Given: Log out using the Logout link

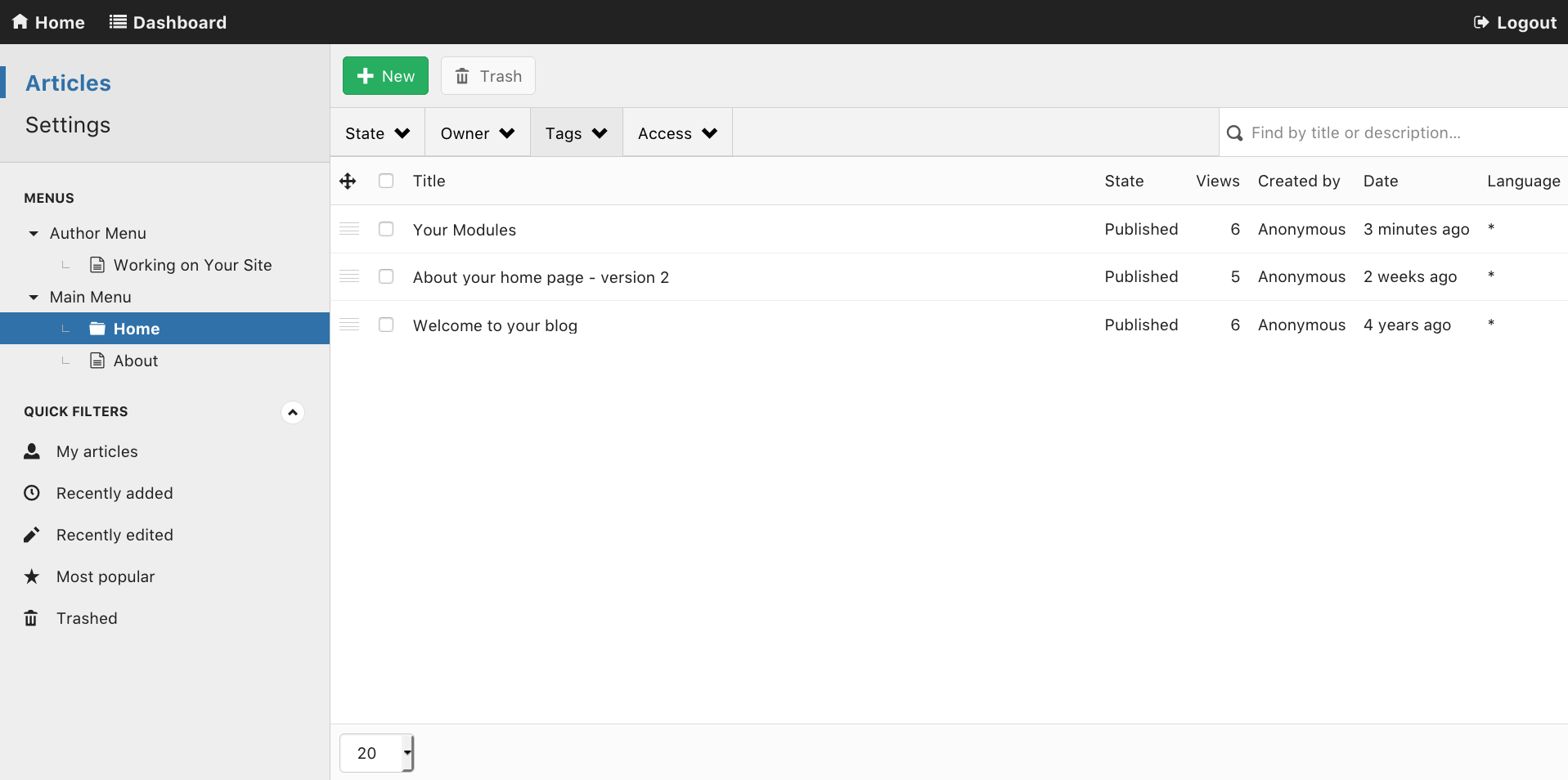Looking at the screenshot, I should click(x=1515, y=22).
